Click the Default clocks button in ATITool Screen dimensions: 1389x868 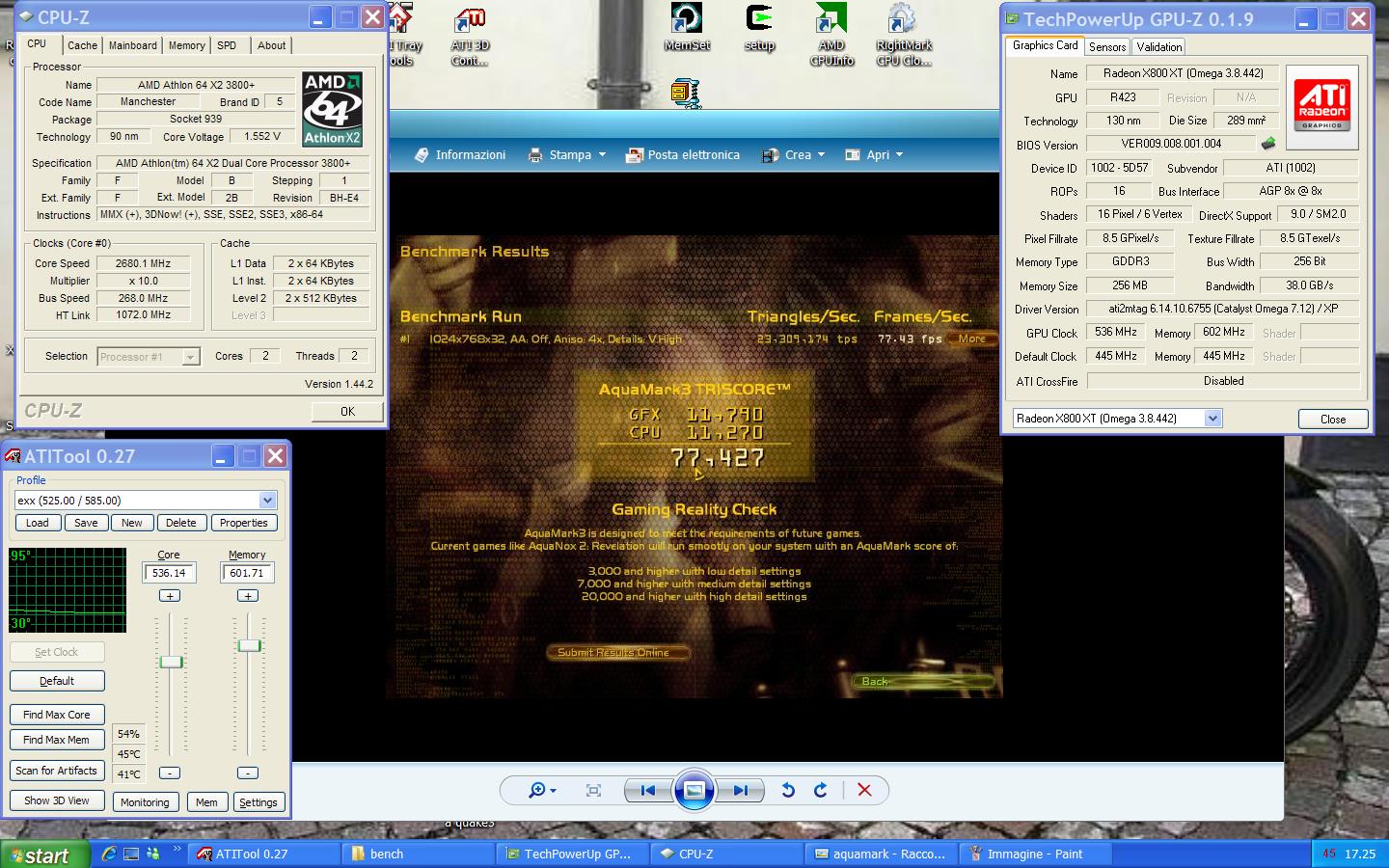(x=57, y=681)
